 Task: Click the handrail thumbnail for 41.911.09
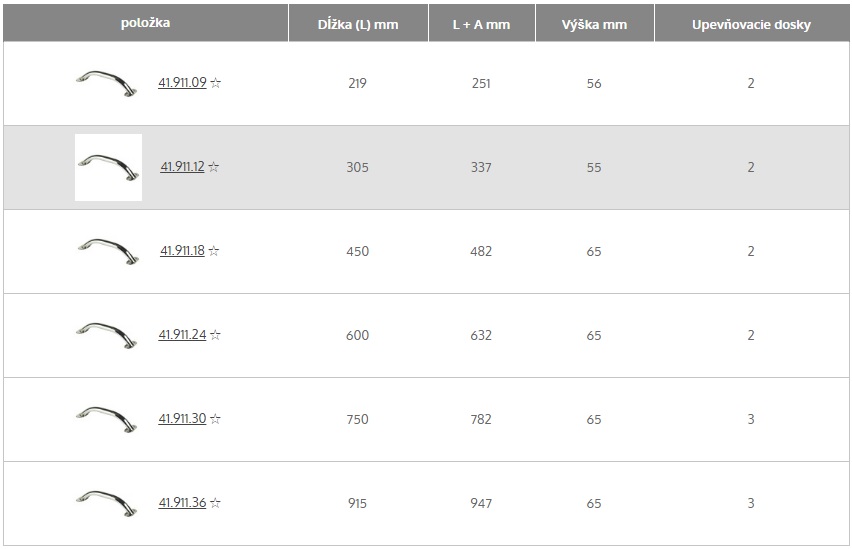point(106,83)
